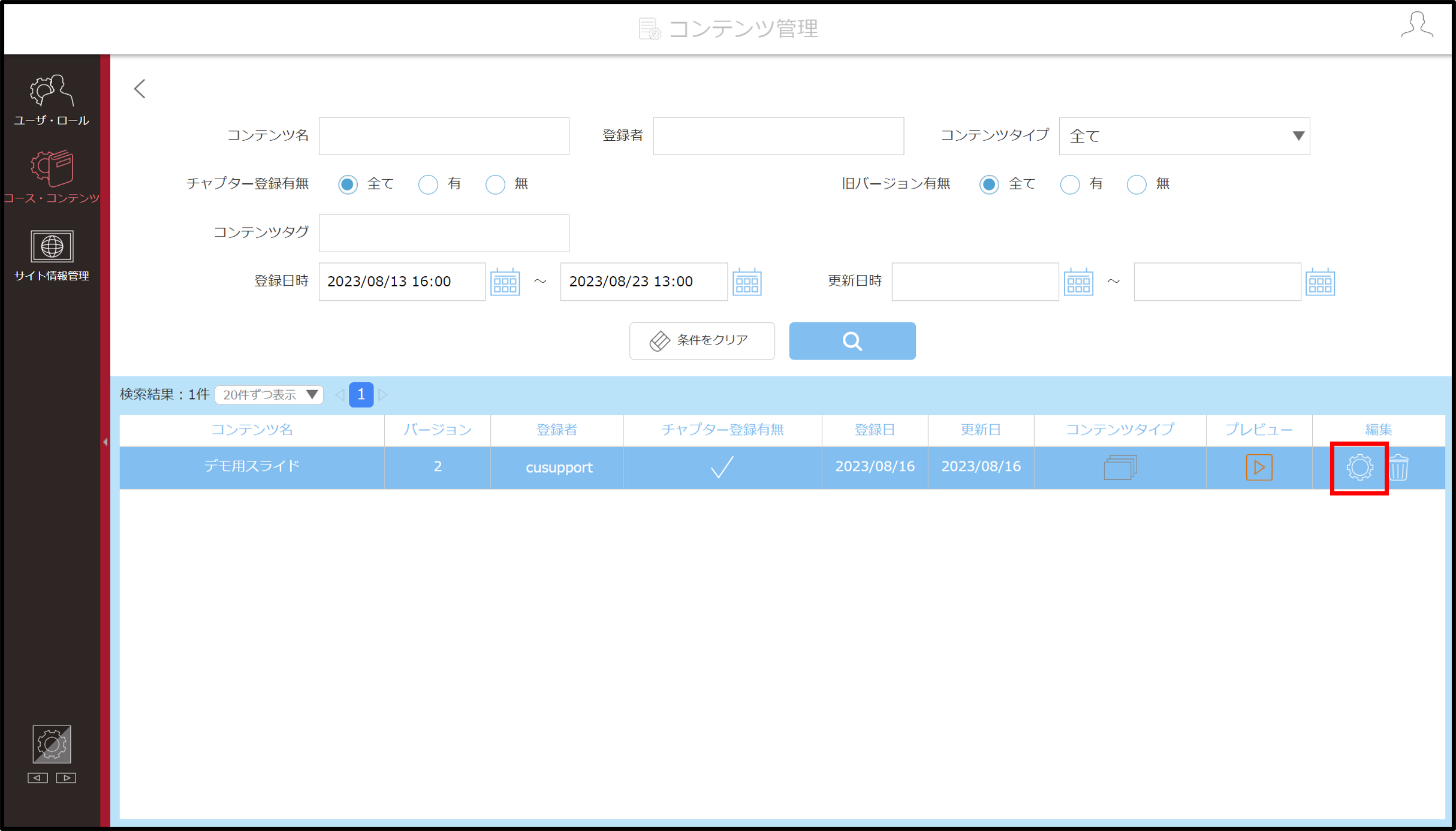The width and height of the screenshot is (1456, 831).
Task: Click the sidebar settings gear icon
Action: (x=52, y=744)
